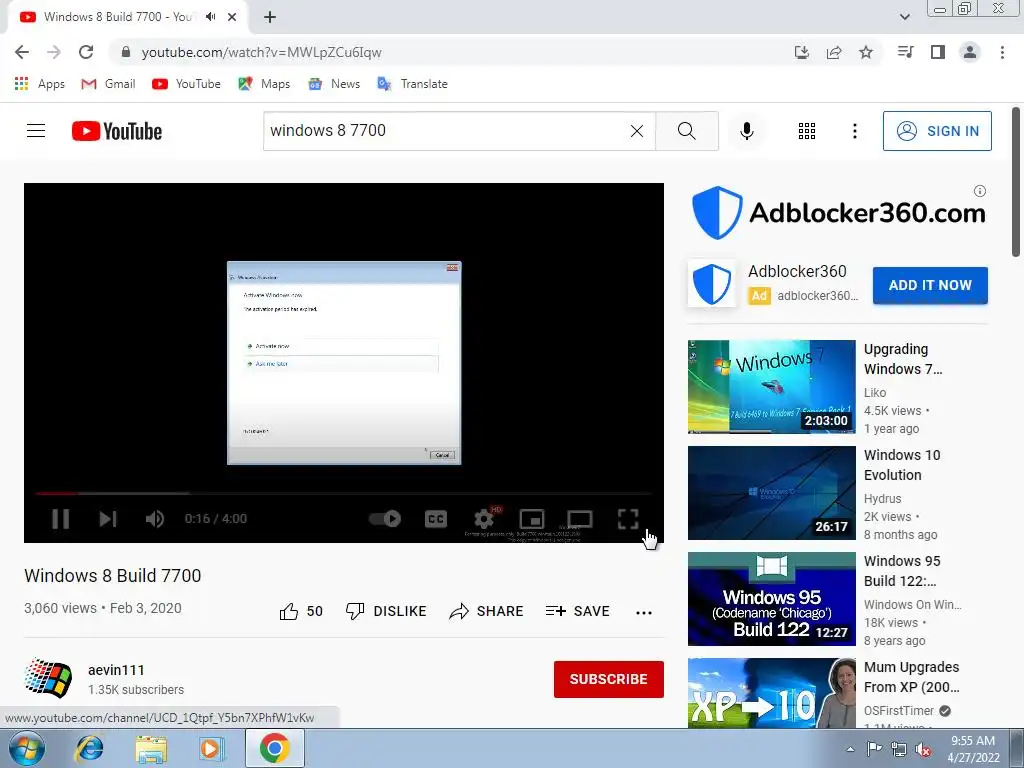Open media controls icon
This screenshot has height=768, width=1024.
pyautogui.click(x=905, y=52)
